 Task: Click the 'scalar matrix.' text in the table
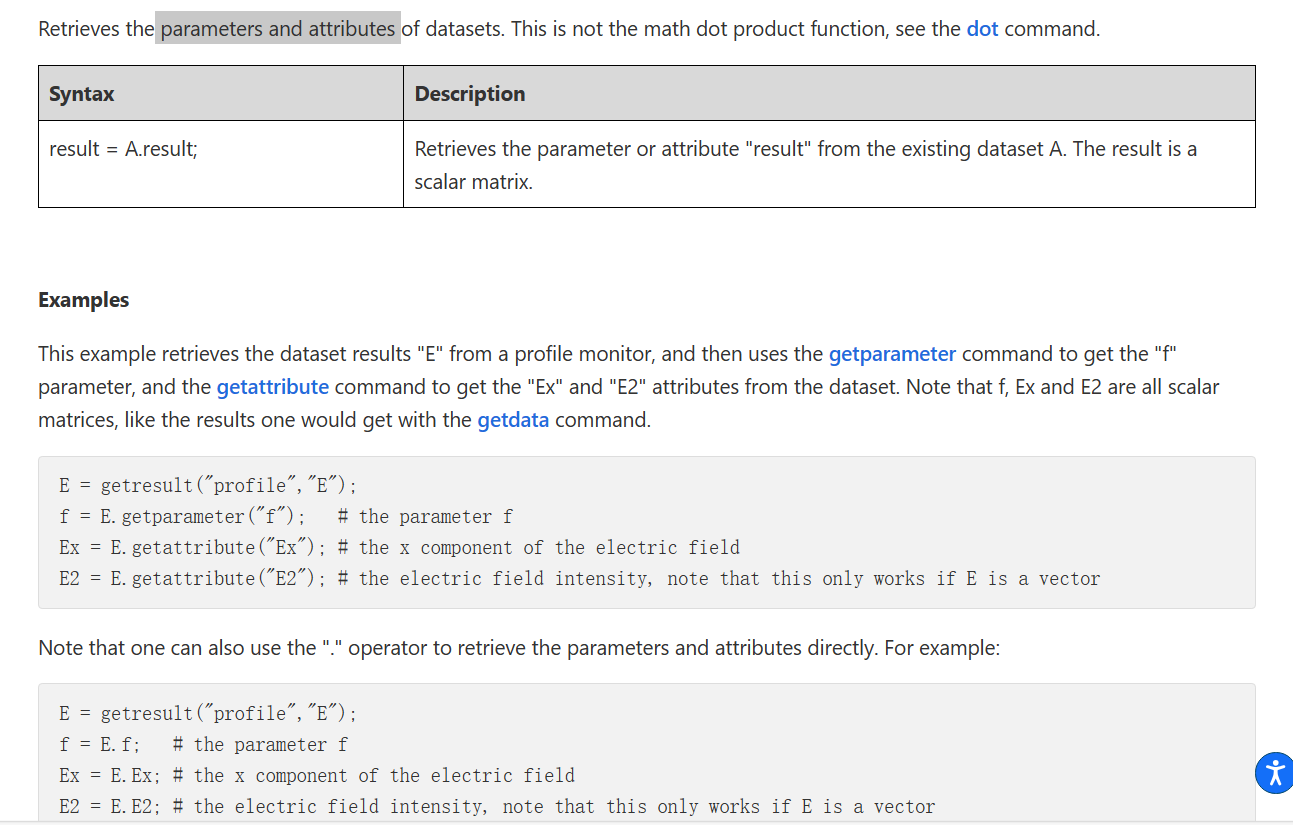tap(473, 183)
